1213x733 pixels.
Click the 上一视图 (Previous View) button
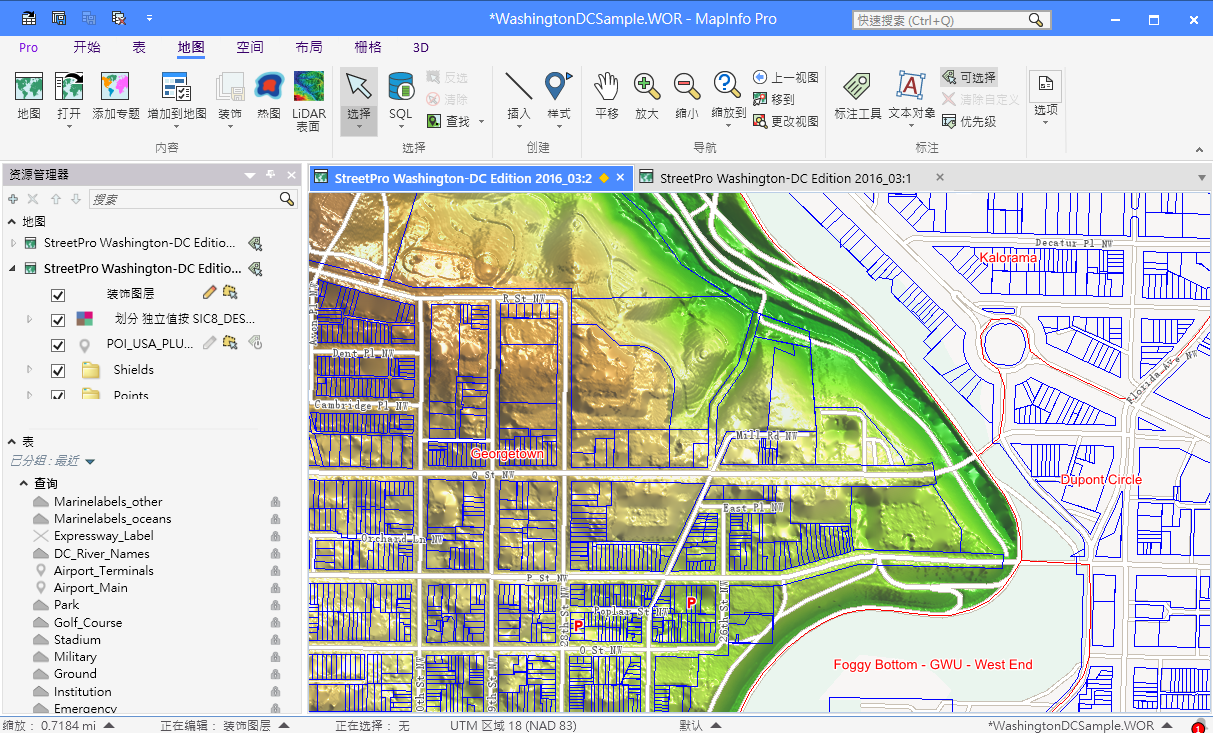pyautogui.click(x=786, y=77)
